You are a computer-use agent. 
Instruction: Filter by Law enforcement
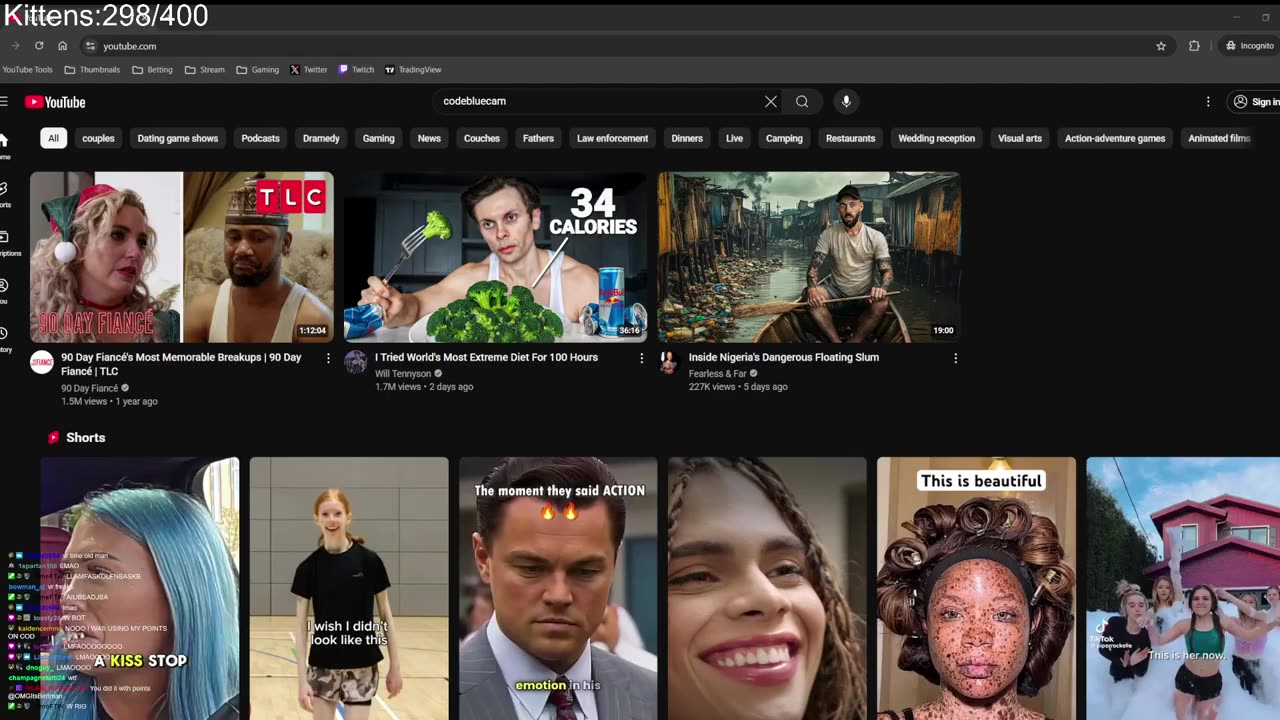[612, 138]
